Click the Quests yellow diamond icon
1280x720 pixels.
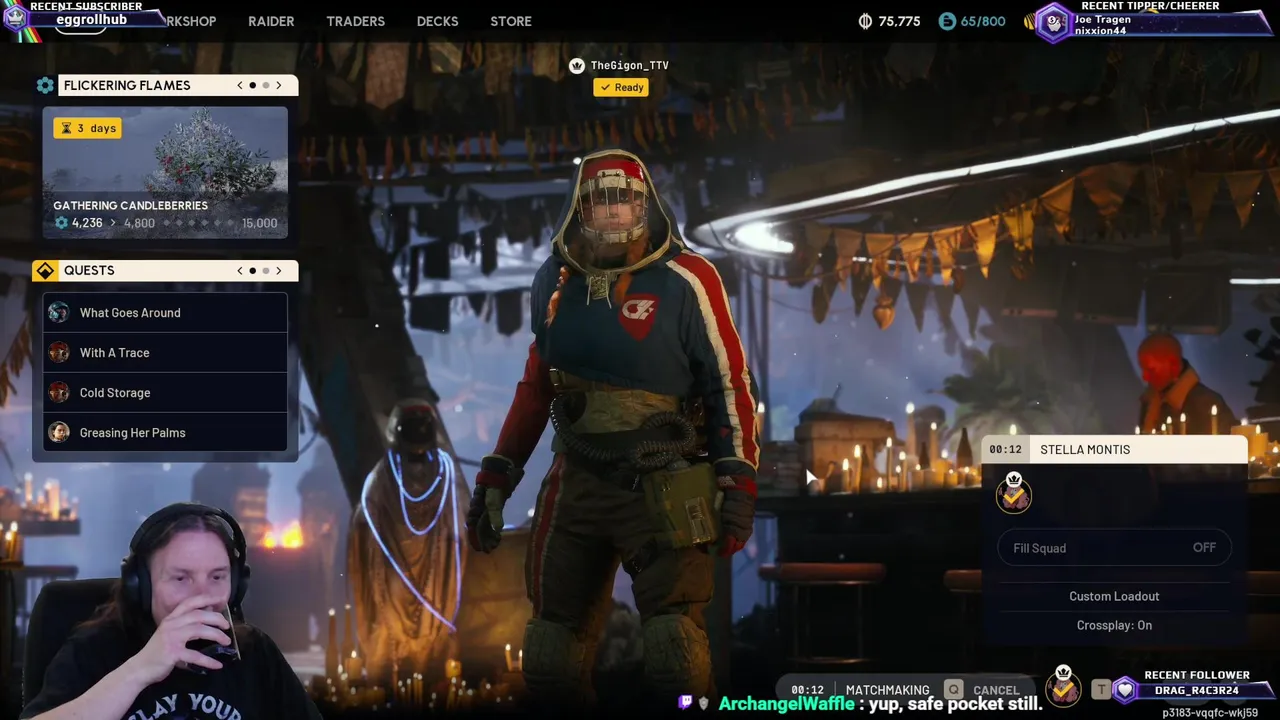point(45,270)
